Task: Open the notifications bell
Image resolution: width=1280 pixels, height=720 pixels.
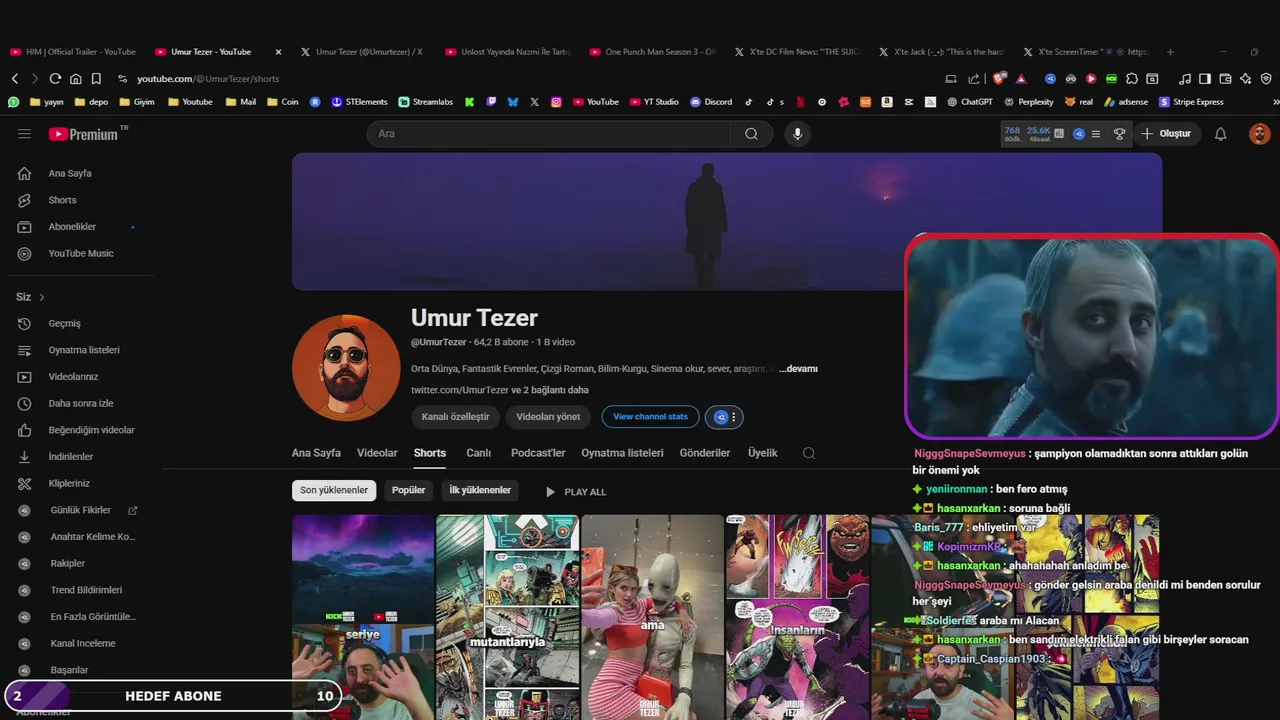Action: pyautogui.click(x=1220, y=134)
